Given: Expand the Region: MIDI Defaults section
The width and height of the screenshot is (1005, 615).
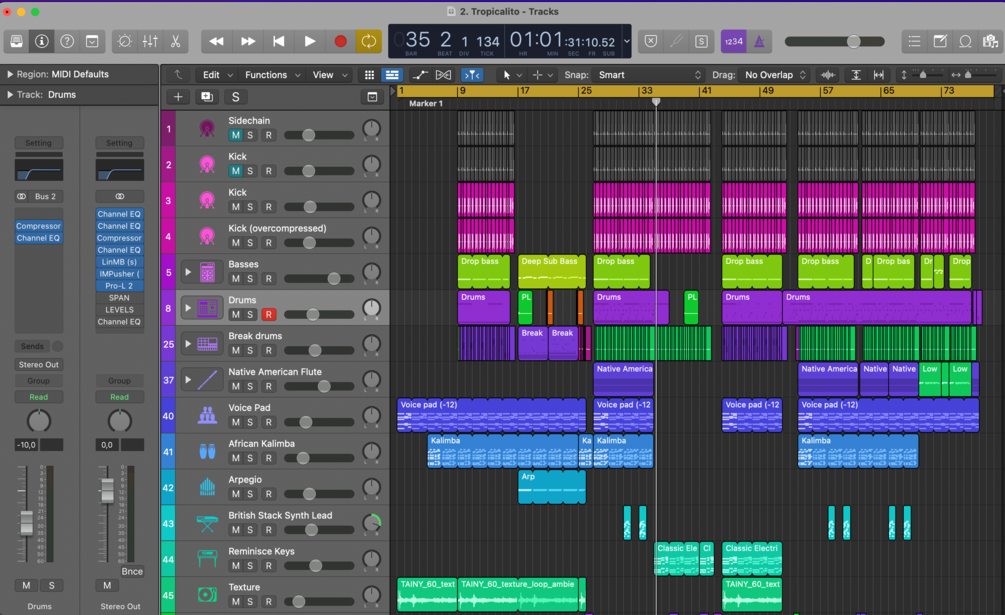Looking at the screenshot, I should click(x=10, y=74).
